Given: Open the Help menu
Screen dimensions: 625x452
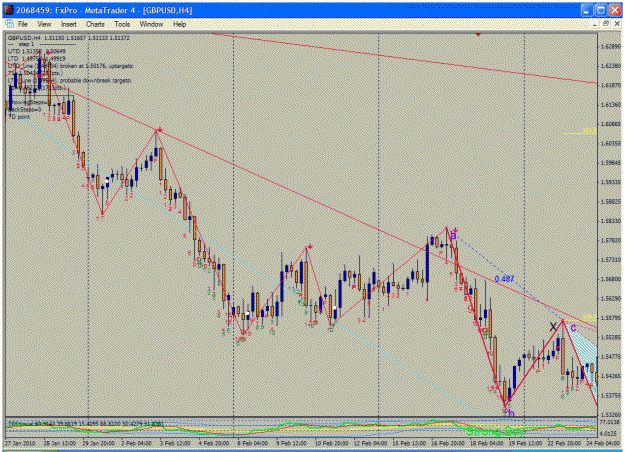Looking at the screenshot, I should (179, 24).
